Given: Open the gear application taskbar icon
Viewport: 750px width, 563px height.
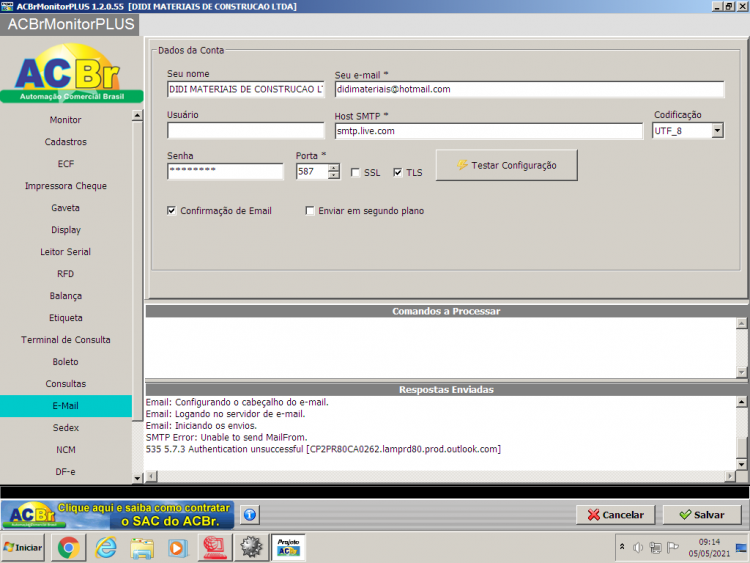Looking at the screenshot, I should (251, 547).
